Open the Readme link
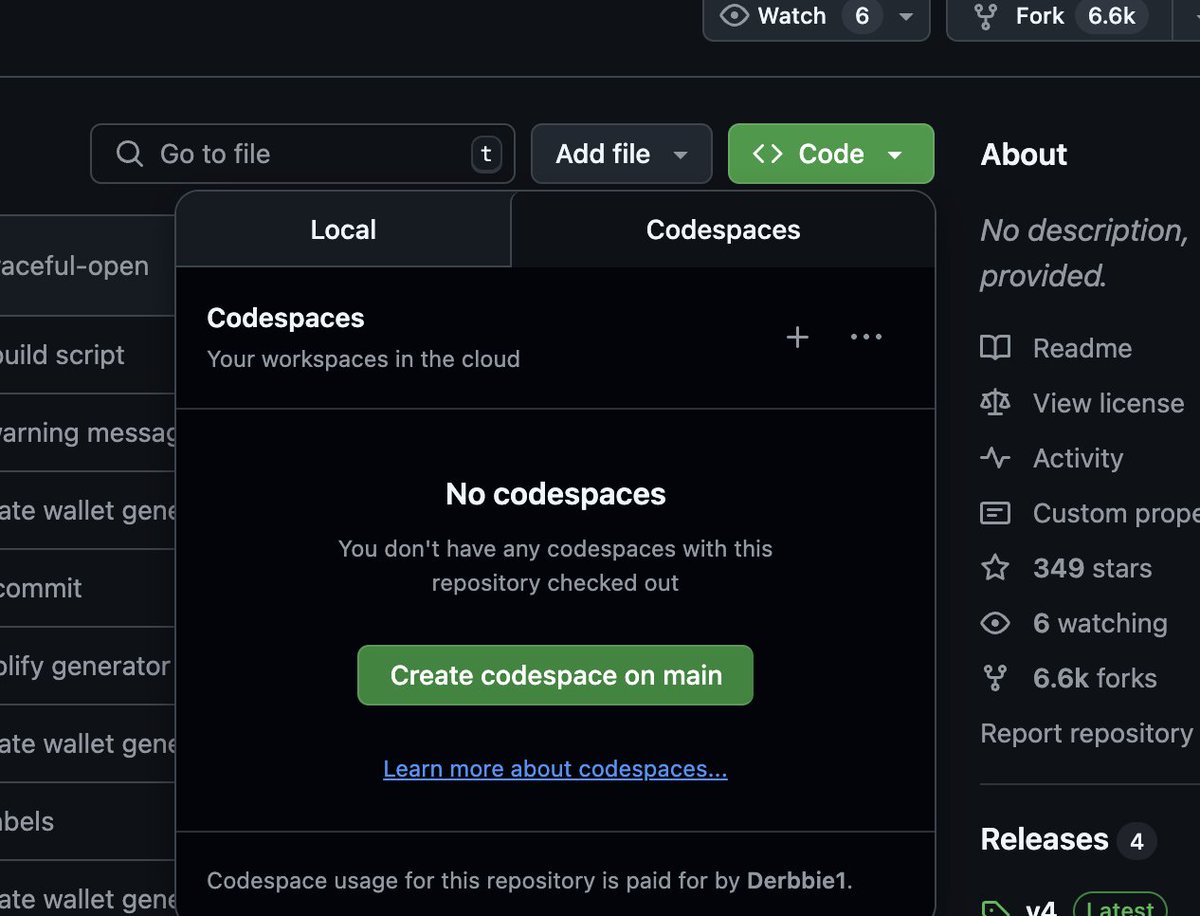Viewport: 1200px width, 916px height. pyautogui.click(x=1082, y=348)
